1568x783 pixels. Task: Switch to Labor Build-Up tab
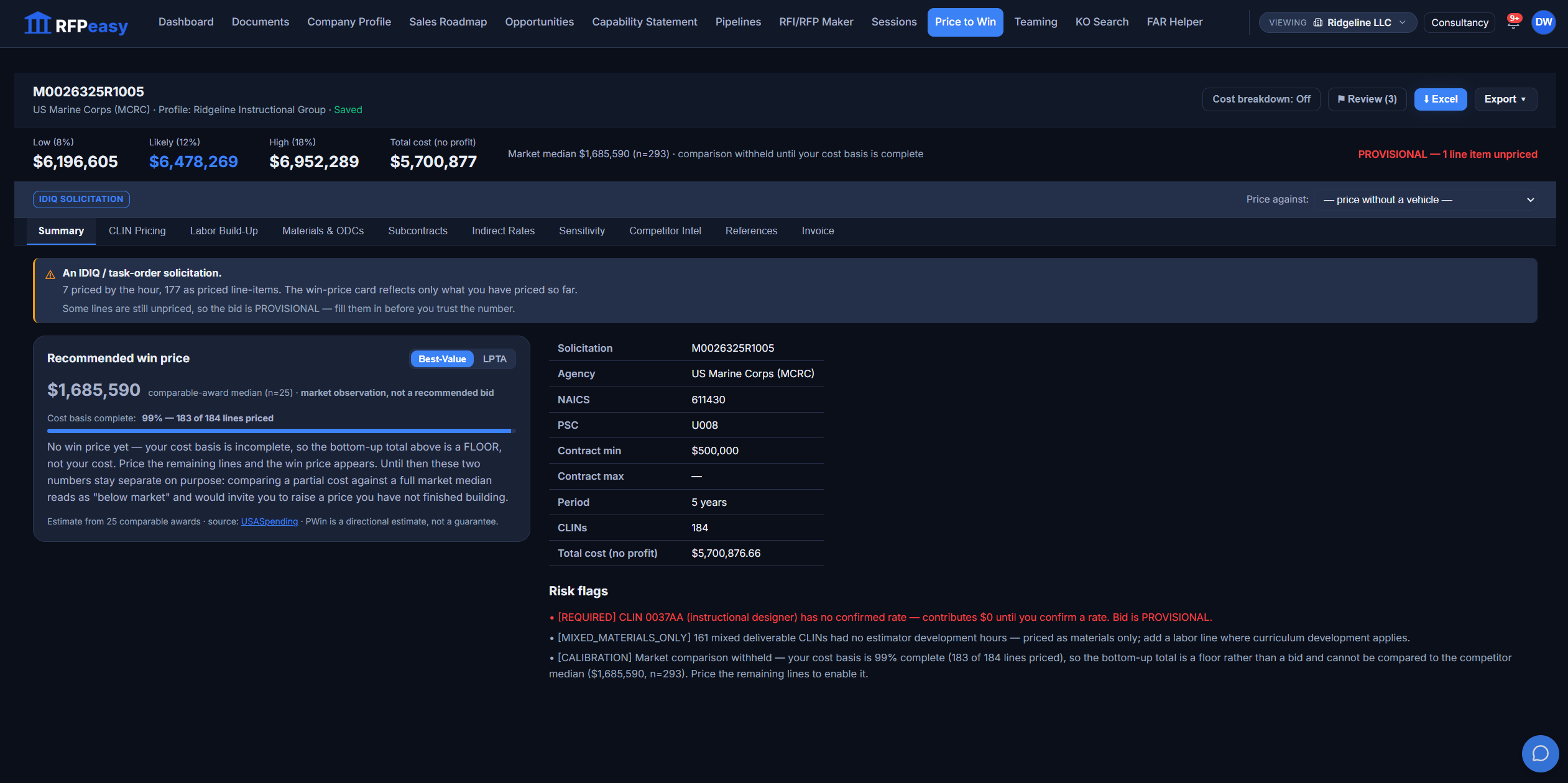tap(224, 231)
